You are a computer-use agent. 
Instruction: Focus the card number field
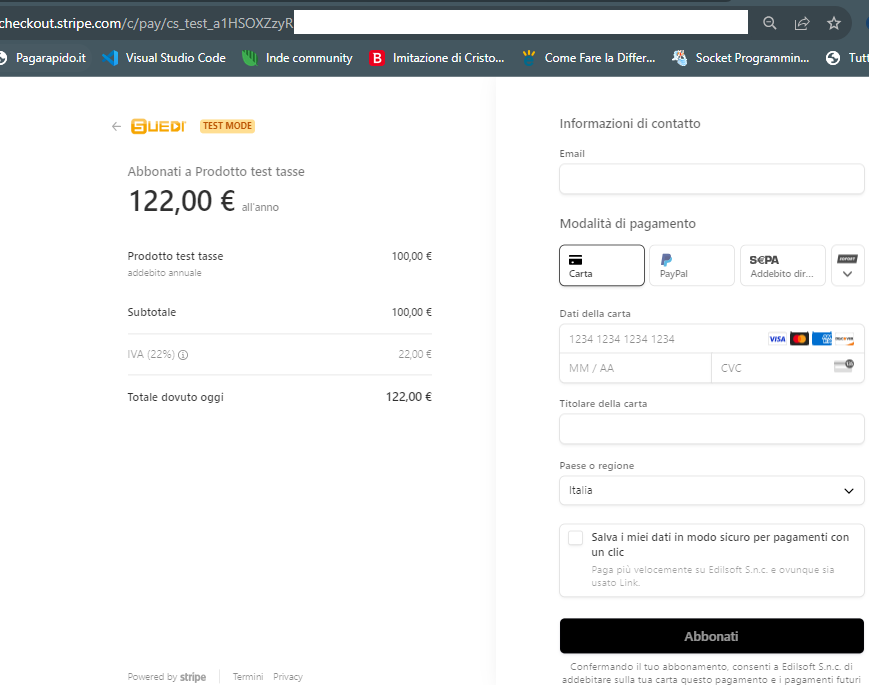(x=660, y=339)
